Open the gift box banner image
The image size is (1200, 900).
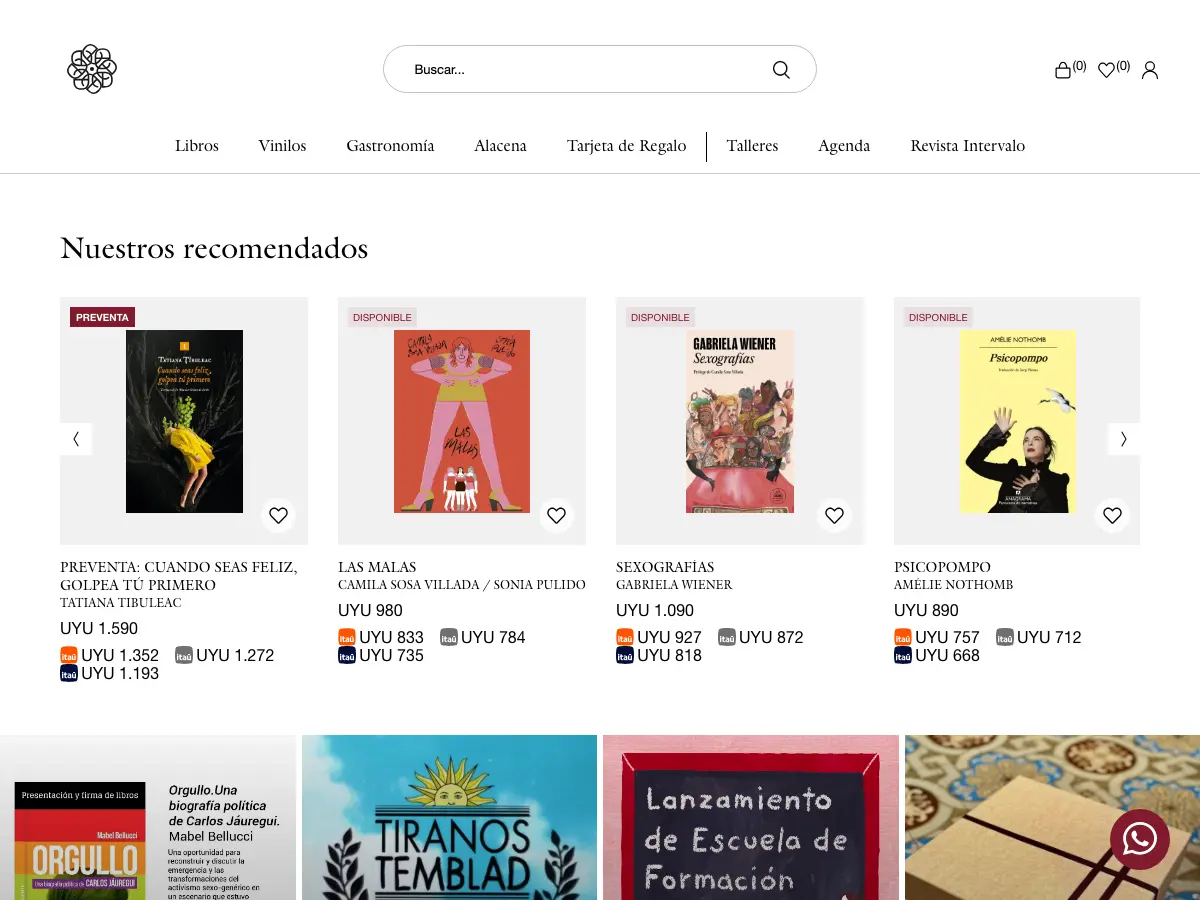[x=1052, y=818]
